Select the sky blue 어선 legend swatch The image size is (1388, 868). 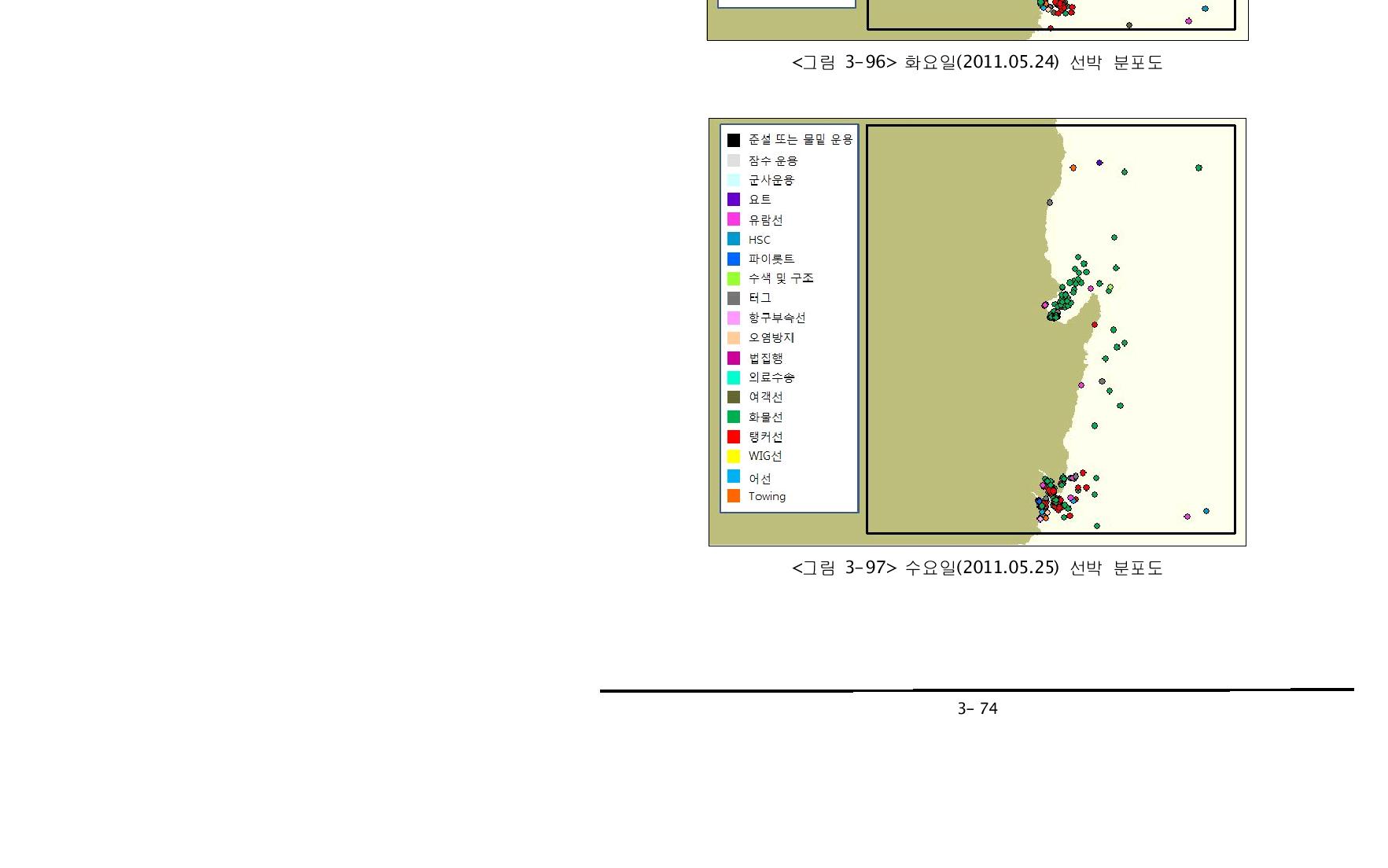pos(734,476)
